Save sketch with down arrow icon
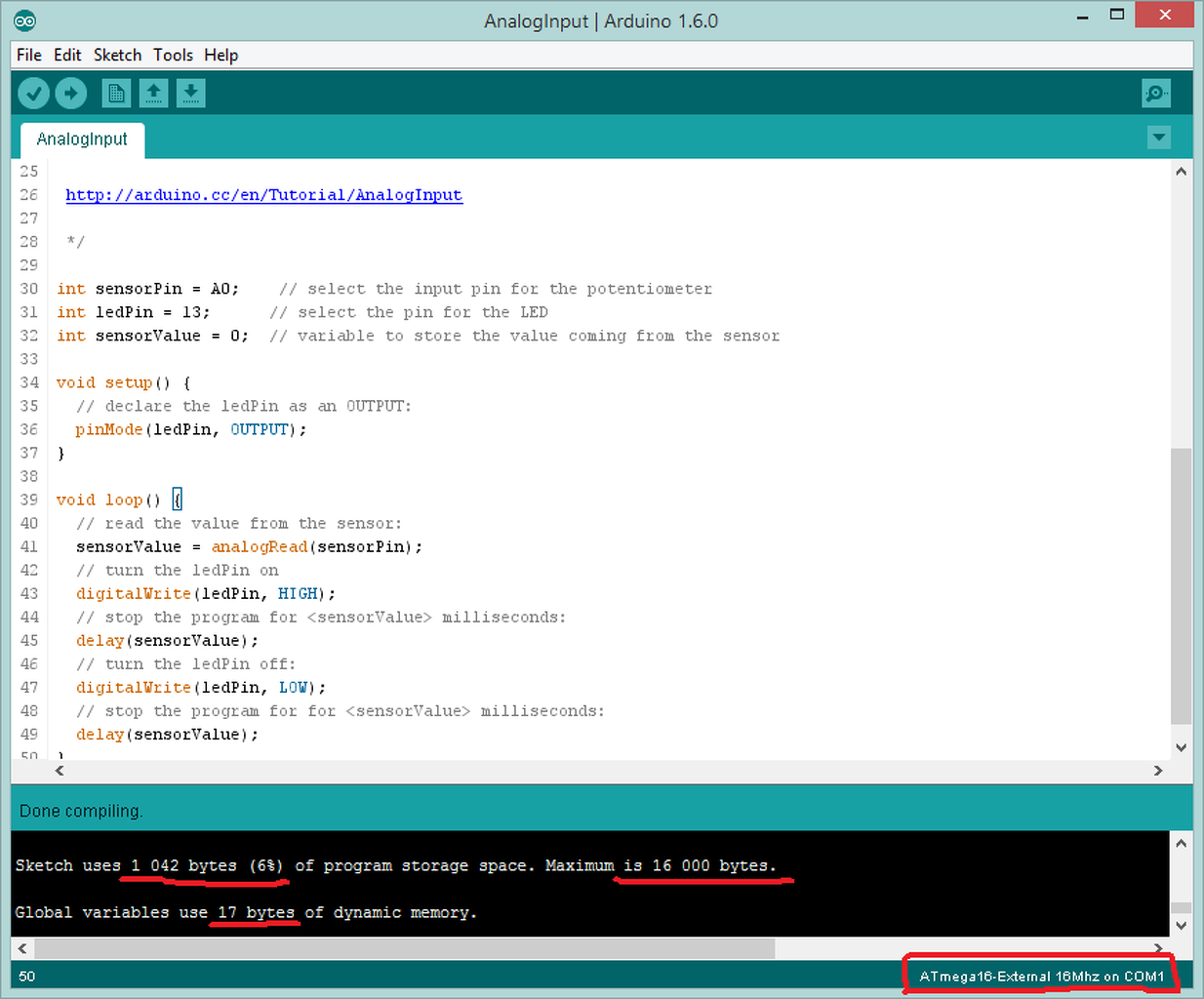The height and width of the screenshot is (999, 1204). [190, 94]
